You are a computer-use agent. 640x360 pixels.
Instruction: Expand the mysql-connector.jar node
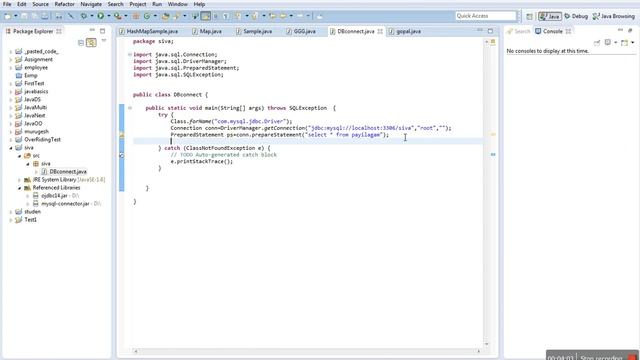click(28, 204)
